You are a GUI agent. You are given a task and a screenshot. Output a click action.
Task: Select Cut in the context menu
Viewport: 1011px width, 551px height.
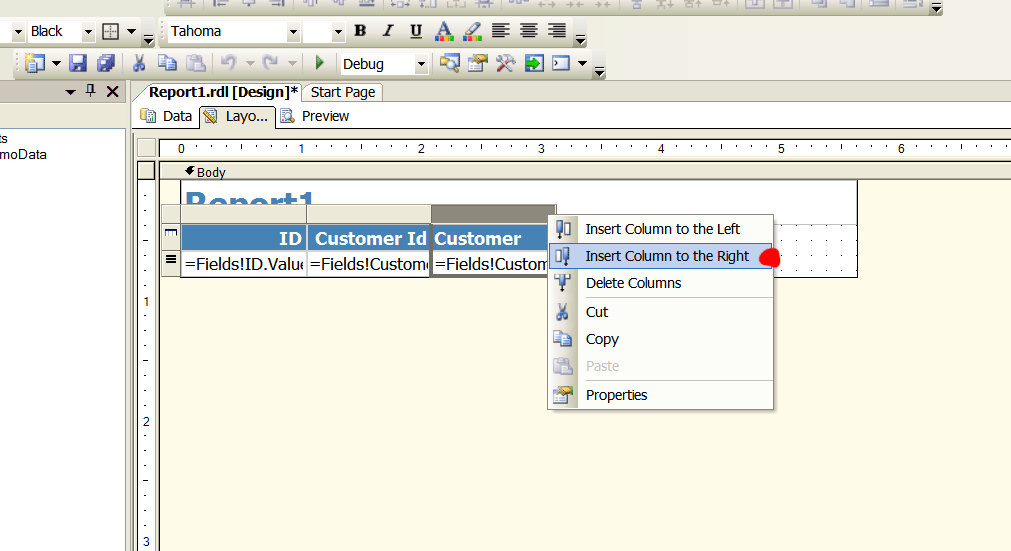(x=661, y=312)
